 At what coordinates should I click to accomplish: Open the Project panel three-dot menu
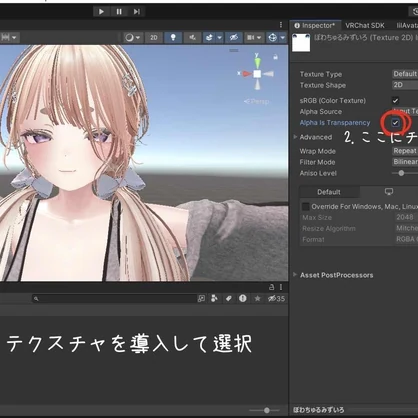(281, 287)
